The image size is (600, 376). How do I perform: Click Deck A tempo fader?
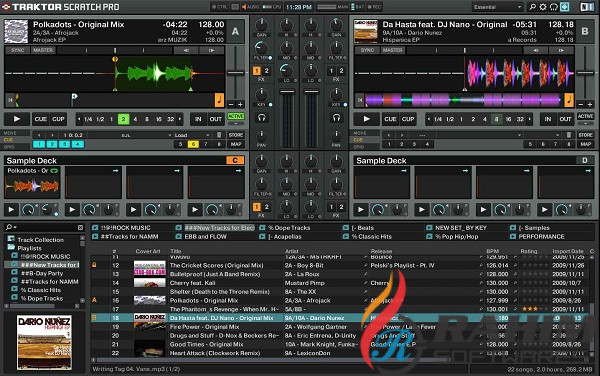click(x=236, y=72)
